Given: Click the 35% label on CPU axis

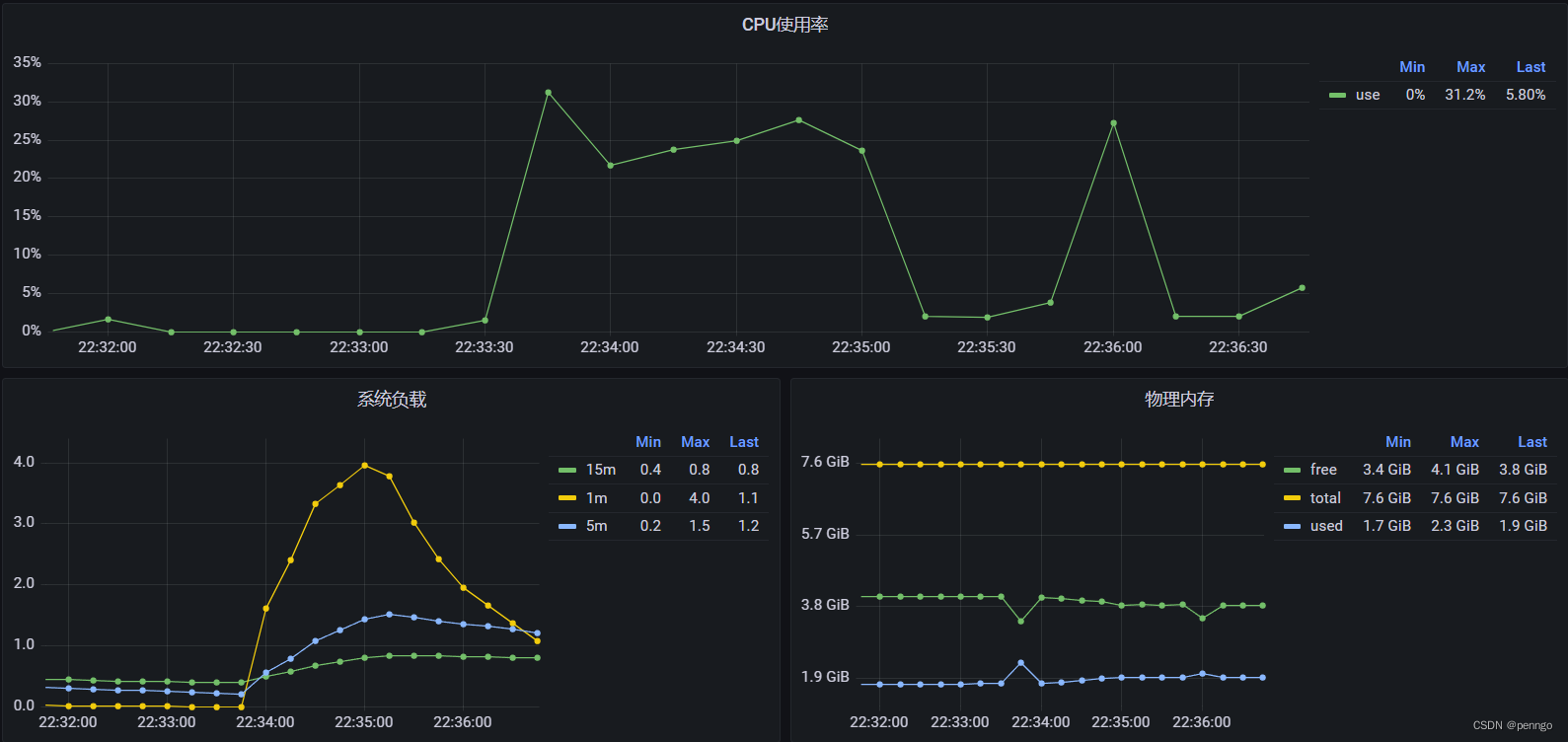Looking at the screenshot, I should click(x=27, y=62).
